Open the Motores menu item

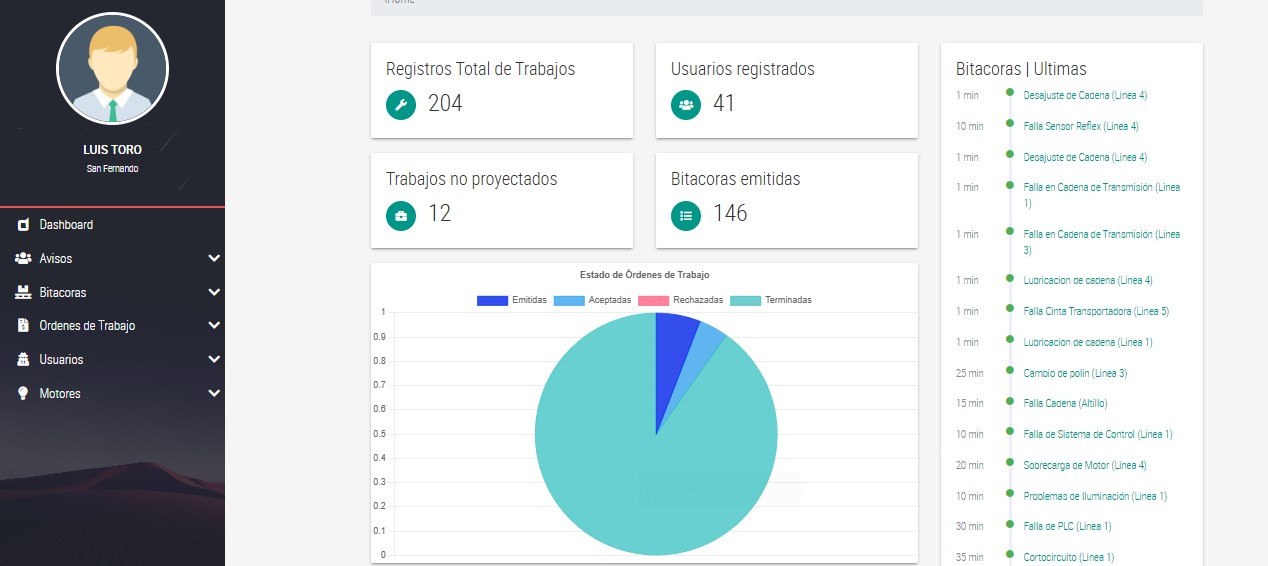(60, 394)
